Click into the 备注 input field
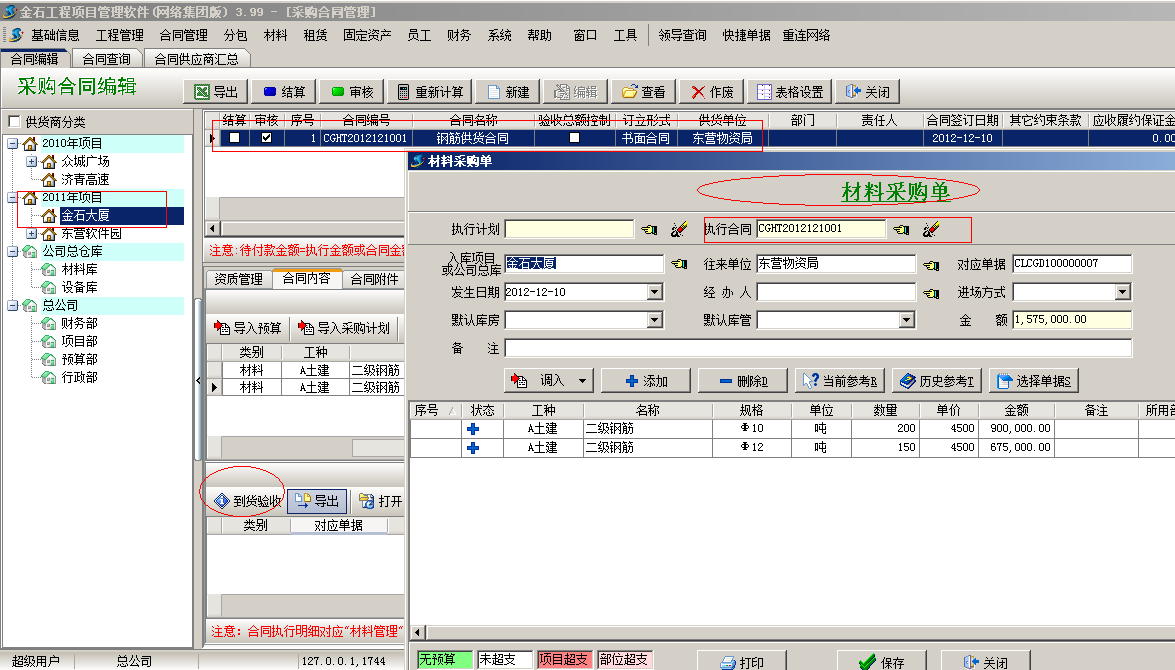The height and width of the screenshot is (670, 1175). pos(818,348)
